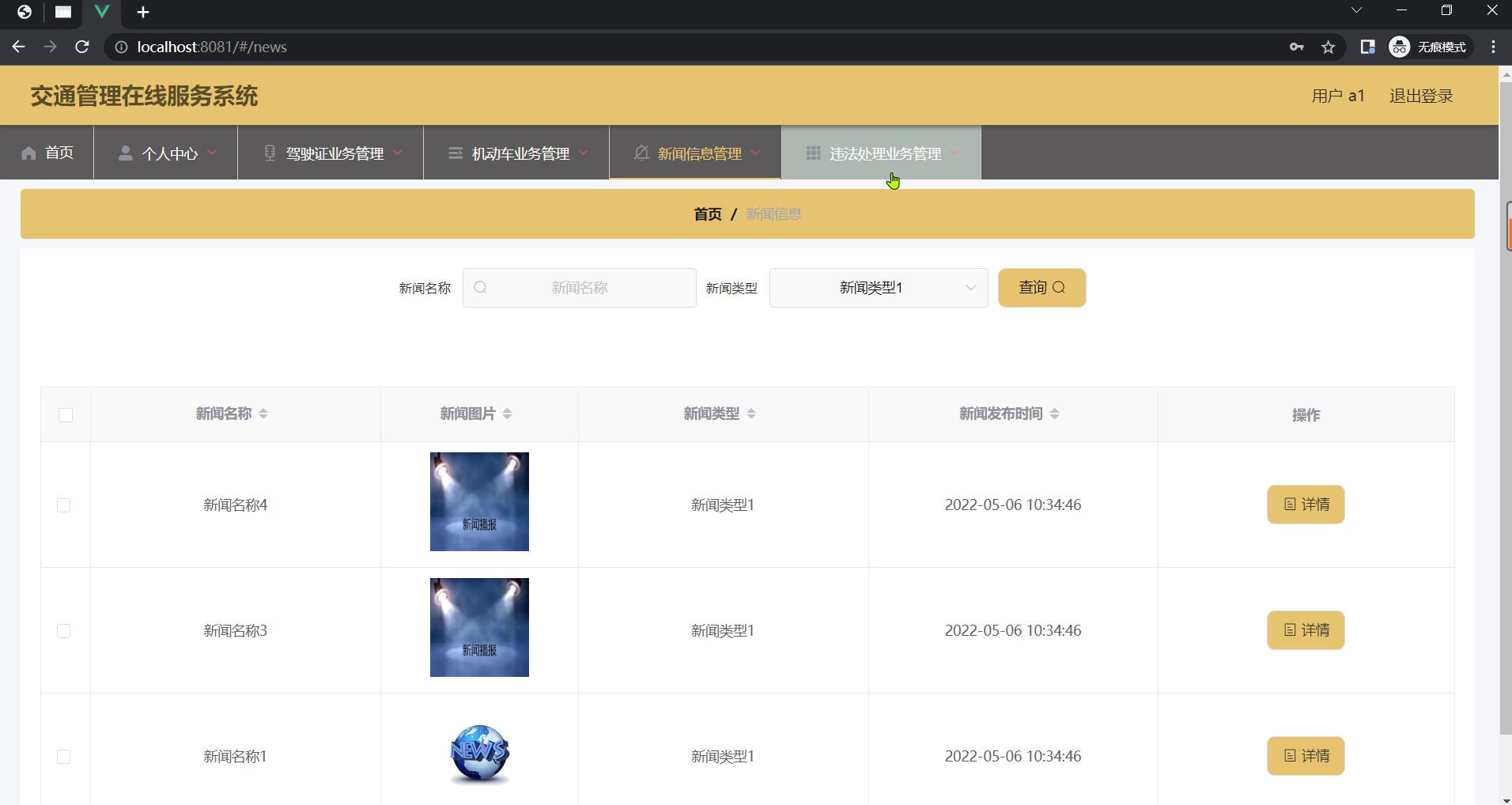Expand the 驾驶证业务管理 menu
The width and height of the screenshot is (1512, 805).
[331, 153]
